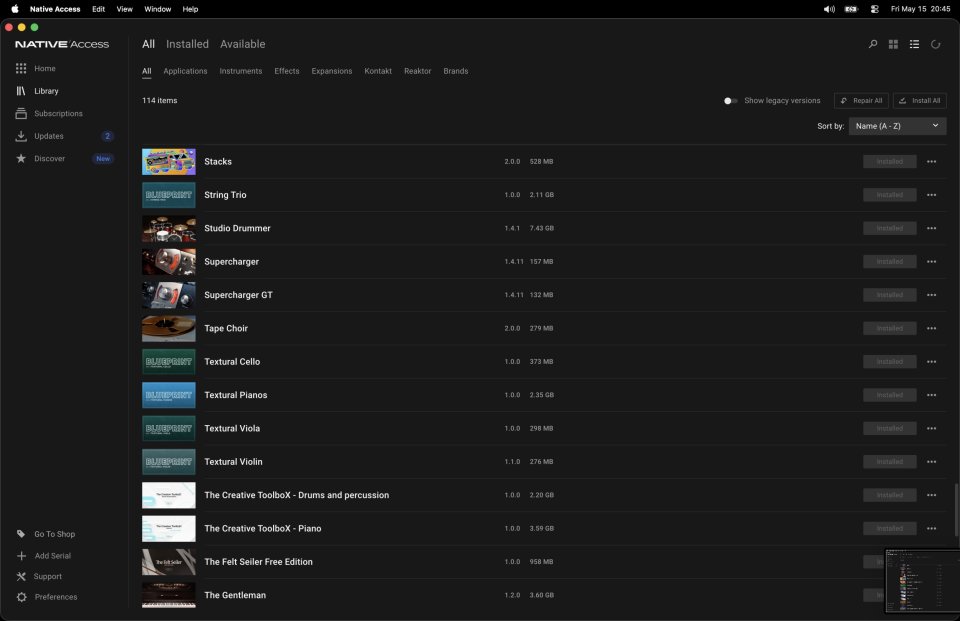Click the String Trio BLUEPRINT thumbnail

point(169,195)
